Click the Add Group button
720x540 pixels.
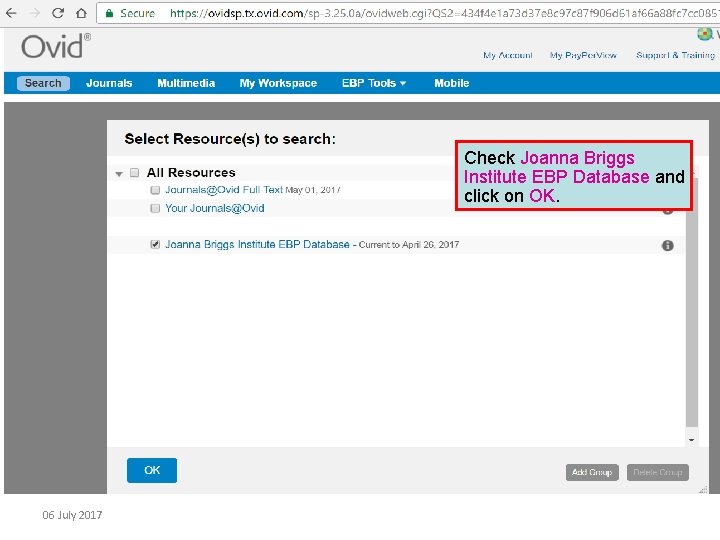click(592, 472)
